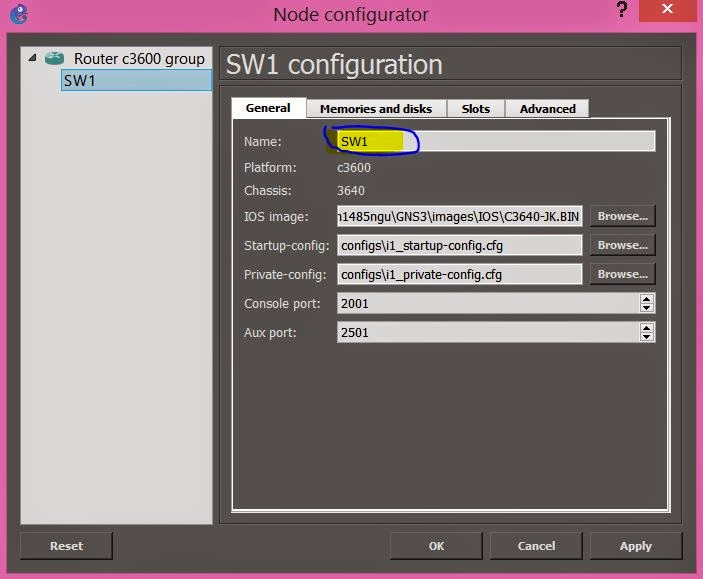Select the SW1 node in tree
This screenshot has width=703, height=579.
136,80
